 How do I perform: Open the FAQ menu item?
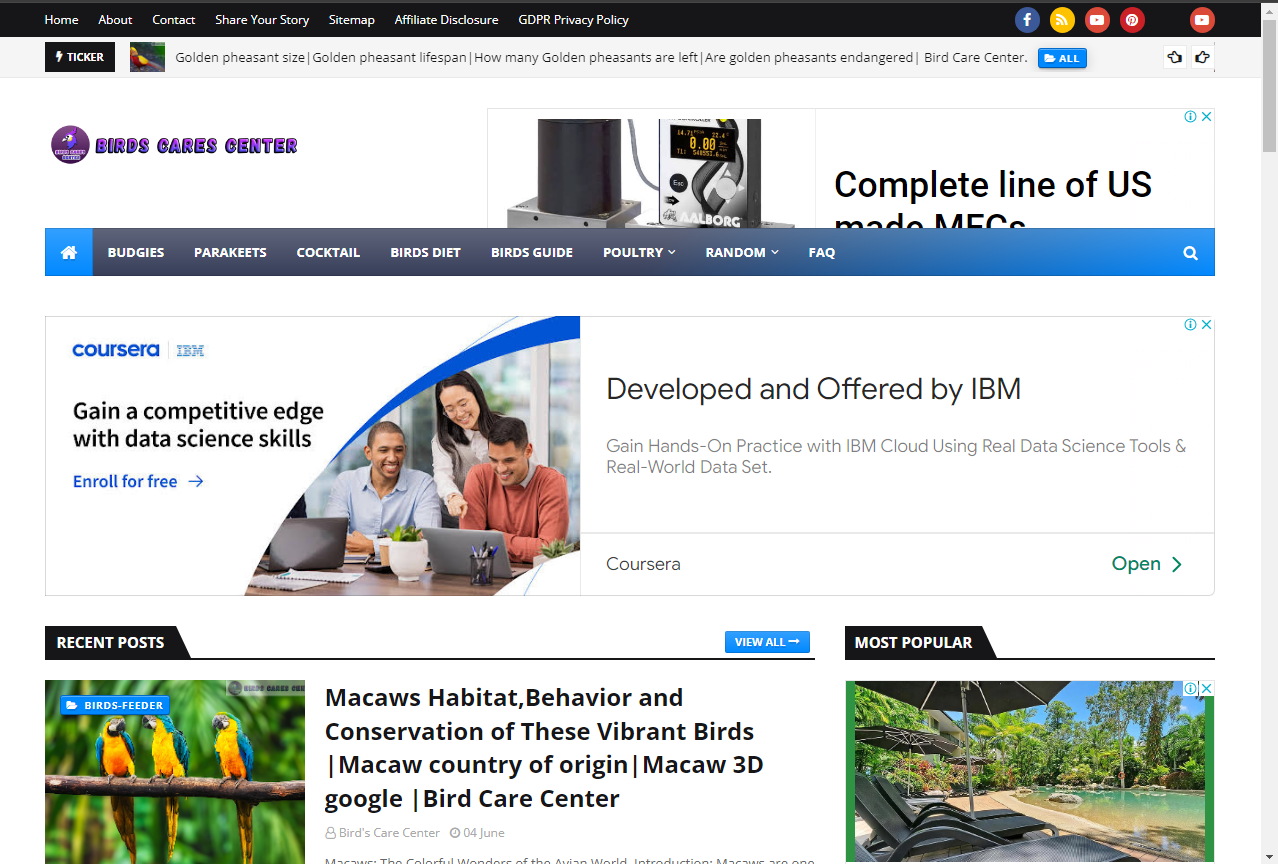822,252
